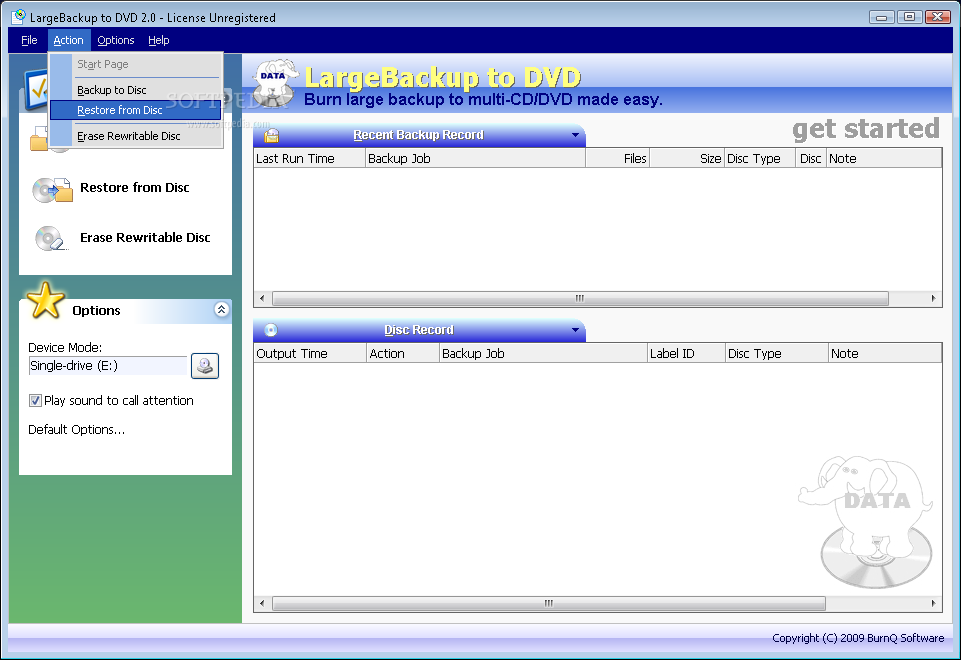Sort by Note column in Disc Record

coord(884,354)
